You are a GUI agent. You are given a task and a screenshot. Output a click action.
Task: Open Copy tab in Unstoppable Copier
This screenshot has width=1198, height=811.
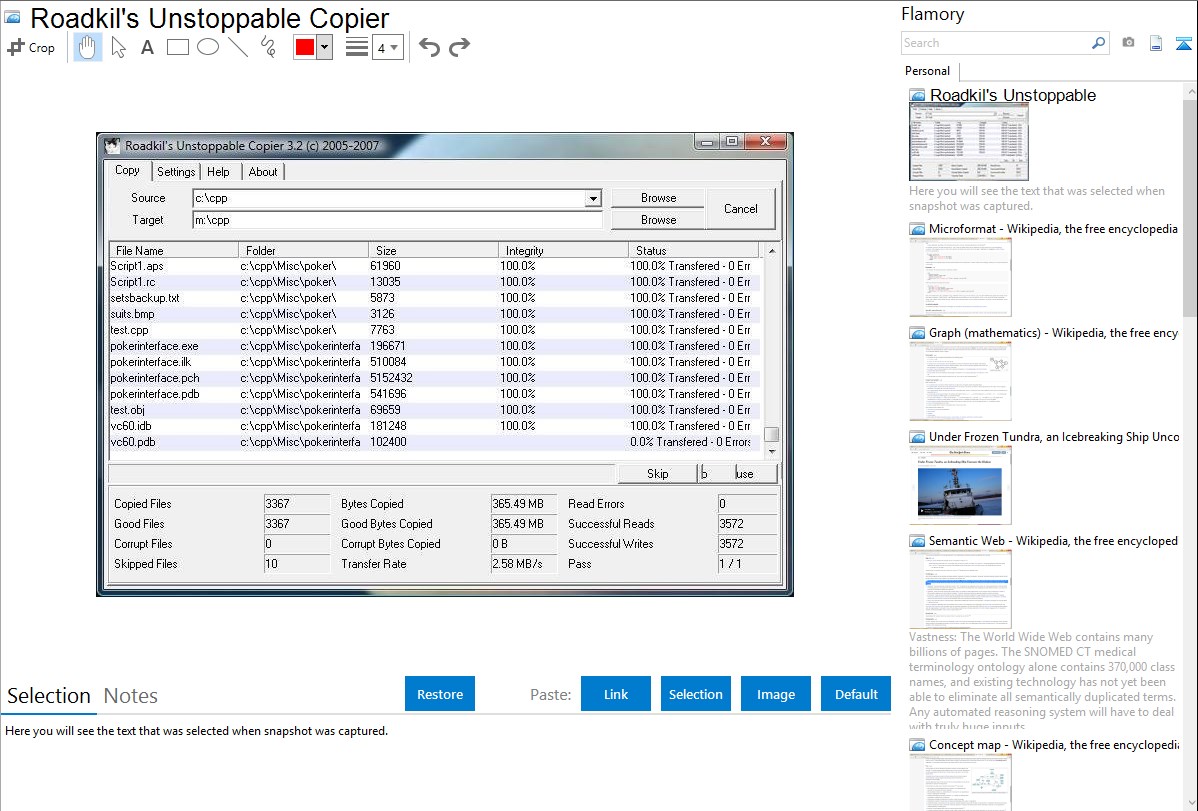[x=128, y=170]
